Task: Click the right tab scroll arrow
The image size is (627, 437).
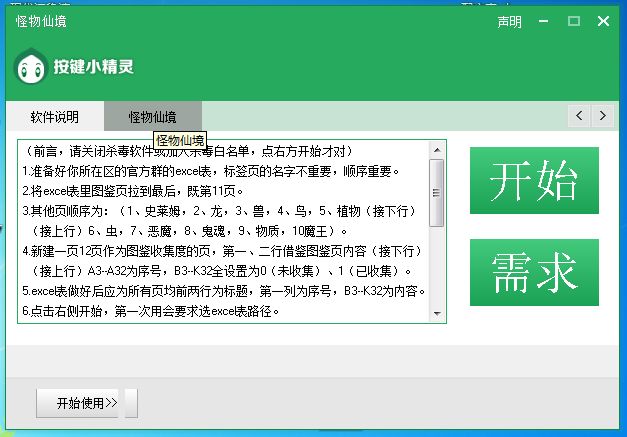Action: pyautogui.click(x=603, y=116)
